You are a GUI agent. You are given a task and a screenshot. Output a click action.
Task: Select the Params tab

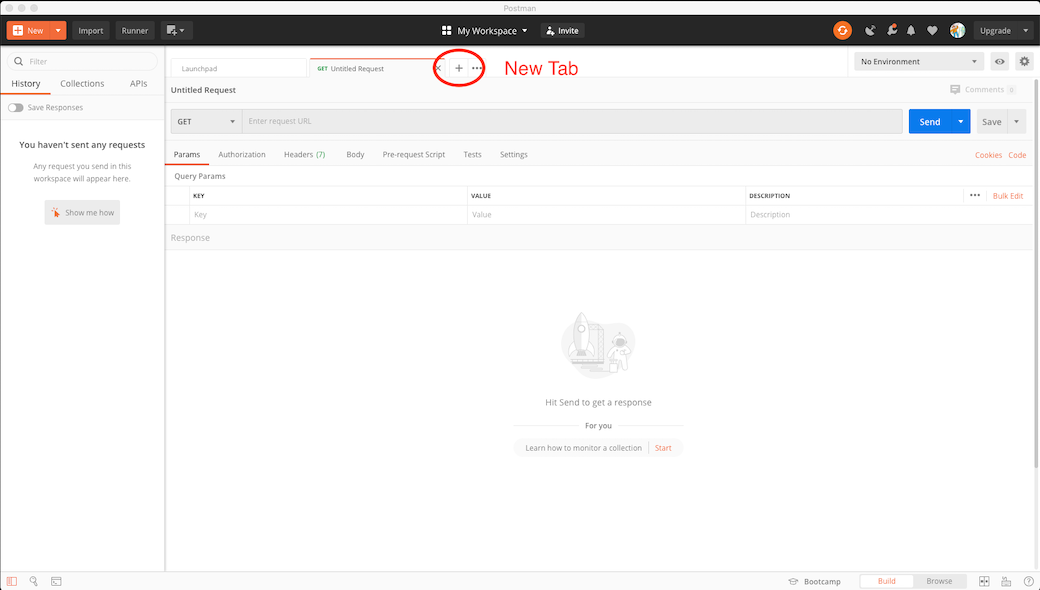[186, 154]
